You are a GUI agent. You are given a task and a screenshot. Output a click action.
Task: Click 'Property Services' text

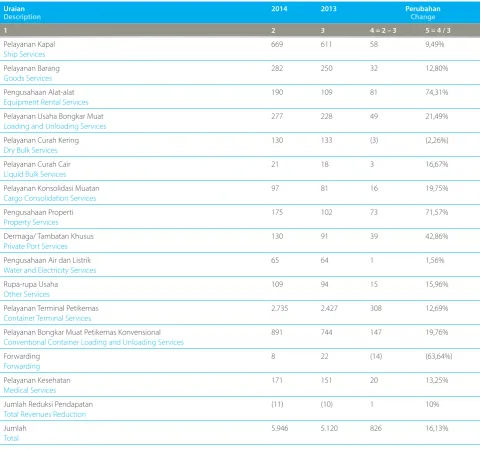(31, 222)
